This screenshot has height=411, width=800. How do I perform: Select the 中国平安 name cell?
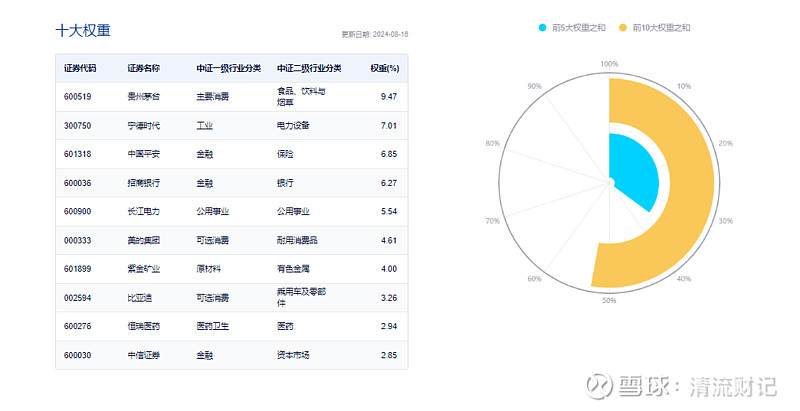(143, 155)
